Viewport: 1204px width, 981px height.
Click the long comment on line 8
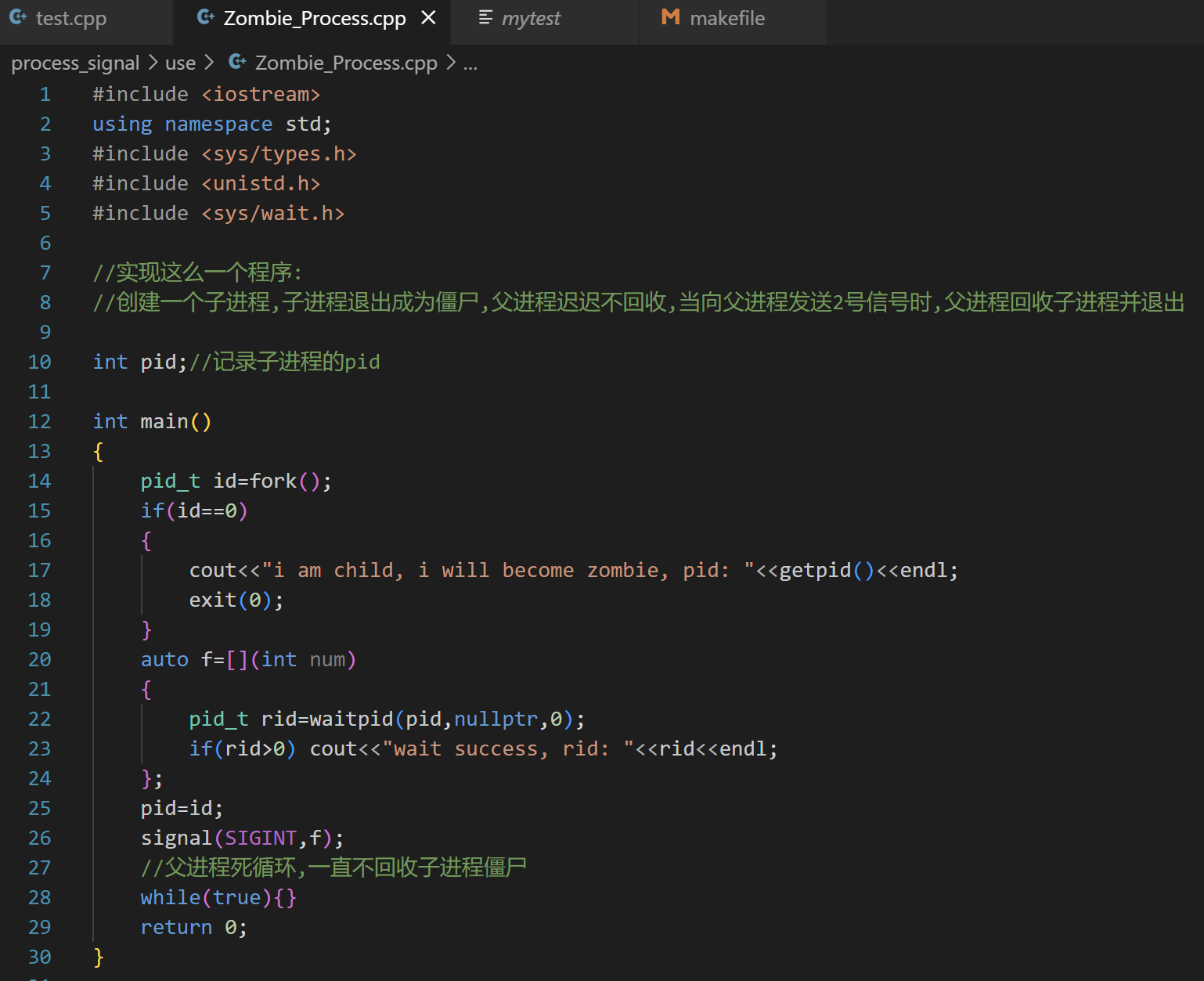[x=639, y=302]
